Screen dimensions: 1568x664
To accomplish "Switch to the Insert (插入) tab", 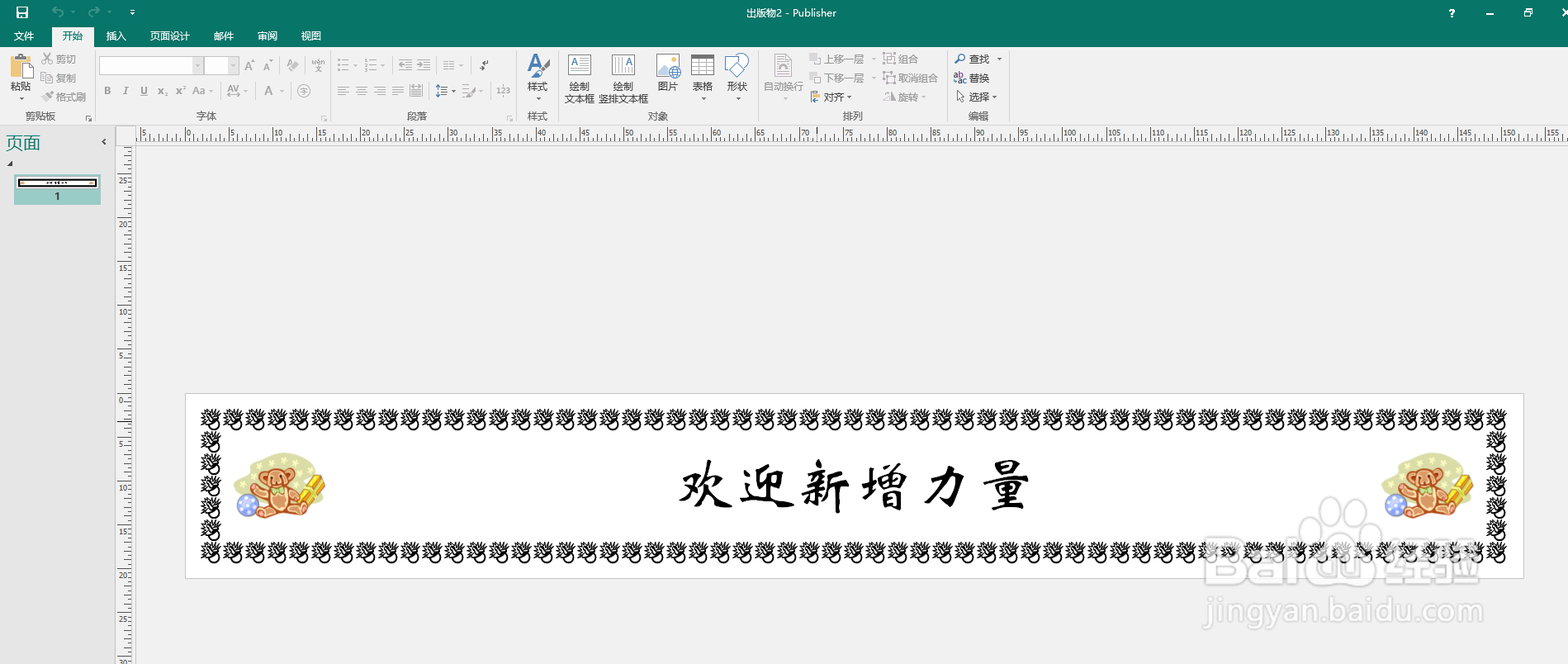I will (x=116, y=36).
